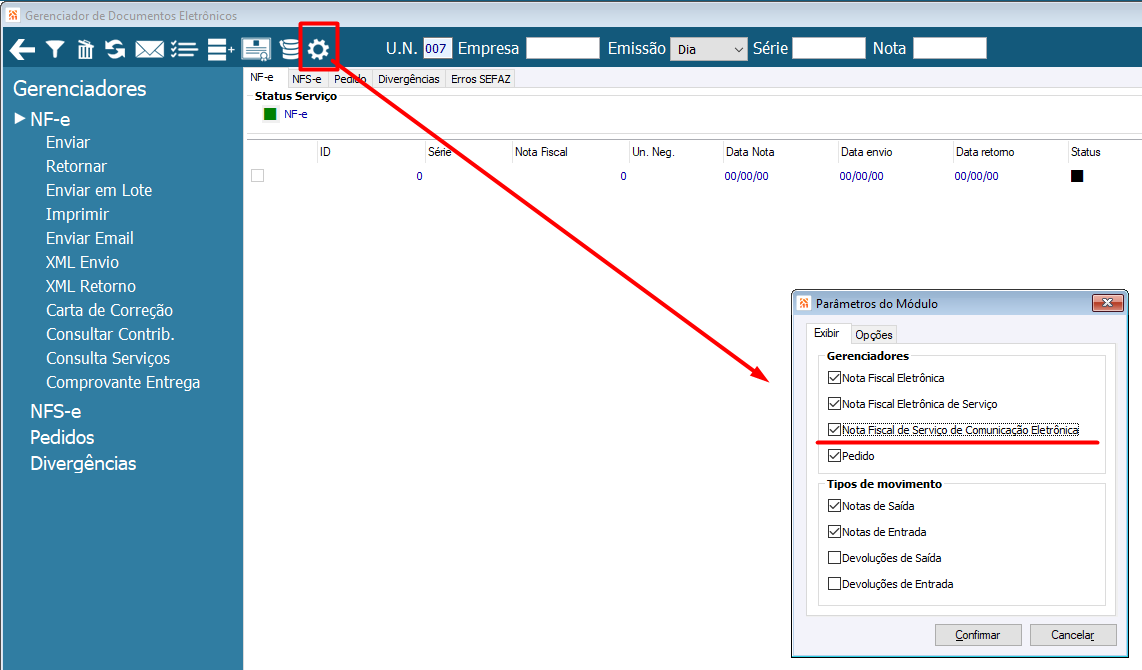Click the back arrow toolbar icon
1142x670 pixels.
point(22,50)
